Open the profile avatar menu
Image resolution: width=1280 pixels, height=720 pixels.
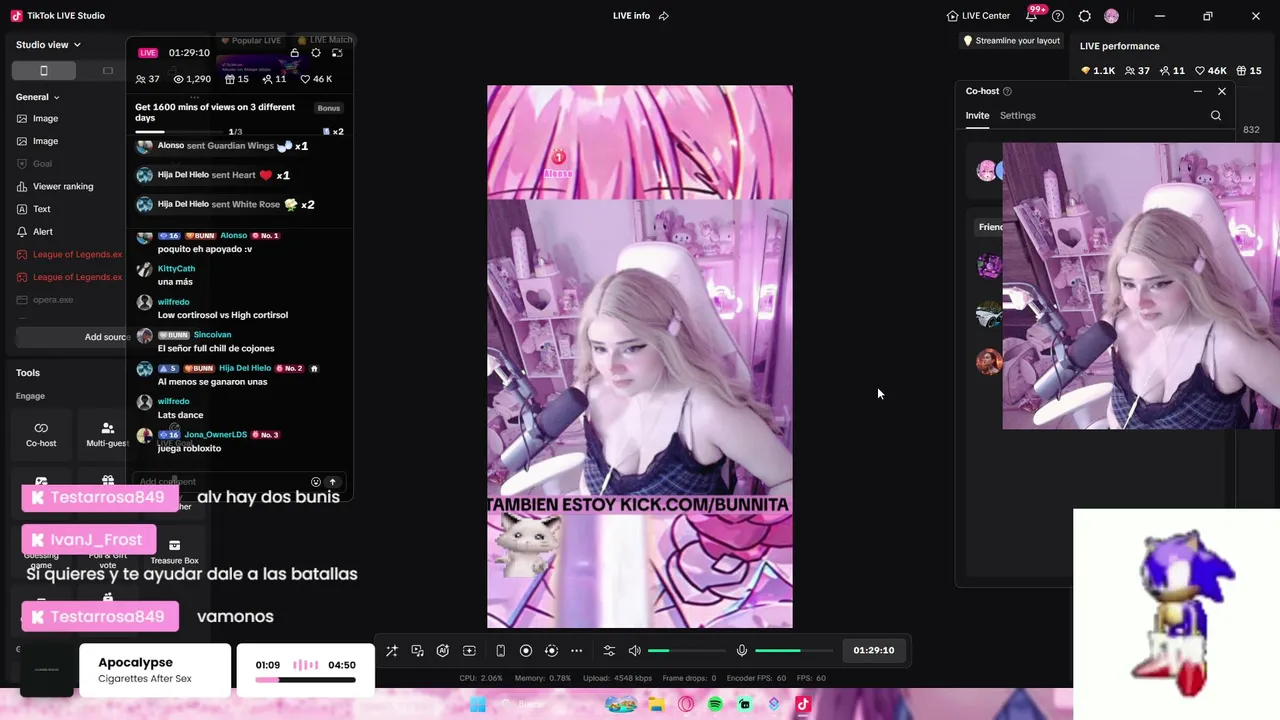click(1111, 16)
